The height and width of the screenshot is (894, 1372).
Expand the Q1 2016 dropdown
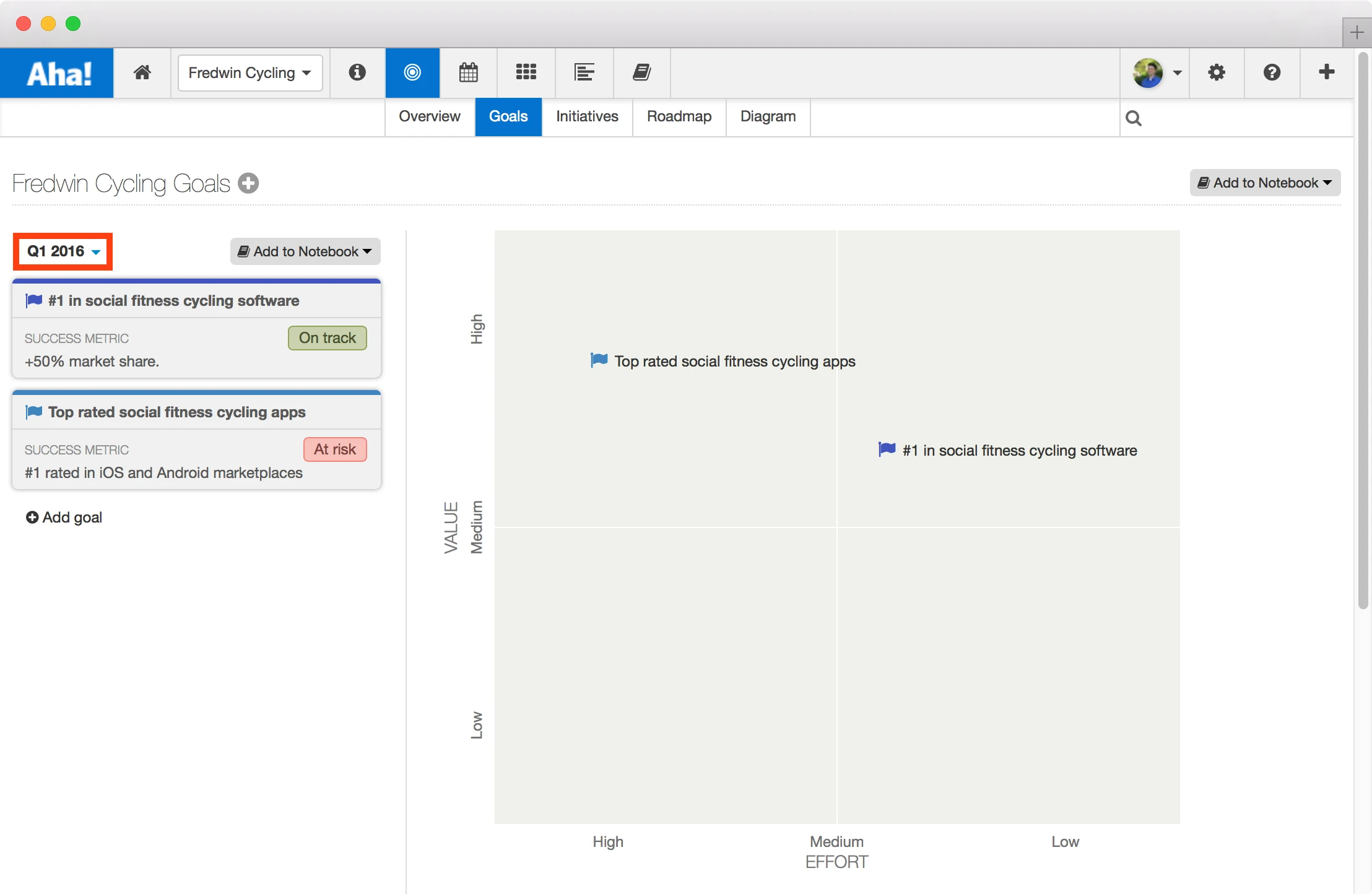point(63,251)
